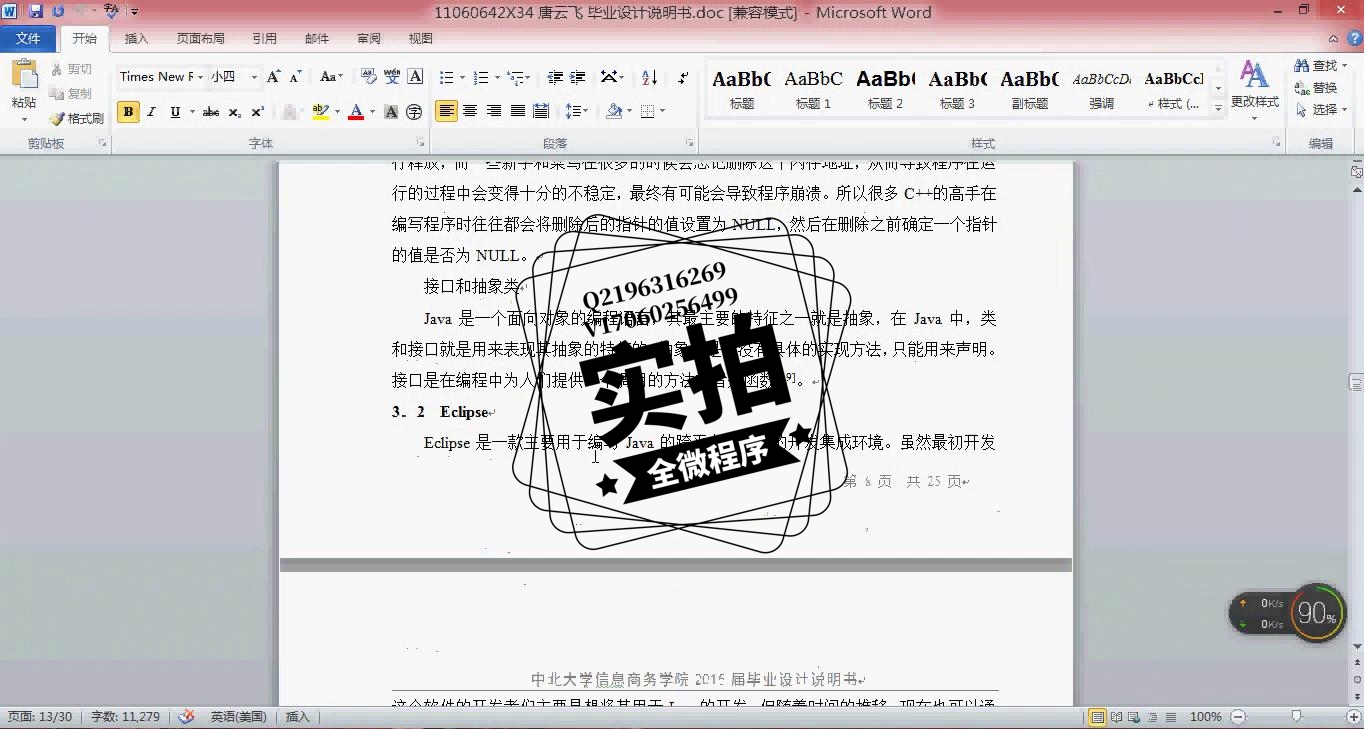Screen dimensions: 1364x729
Task: Justify the paragraph text
Action: 517,111
